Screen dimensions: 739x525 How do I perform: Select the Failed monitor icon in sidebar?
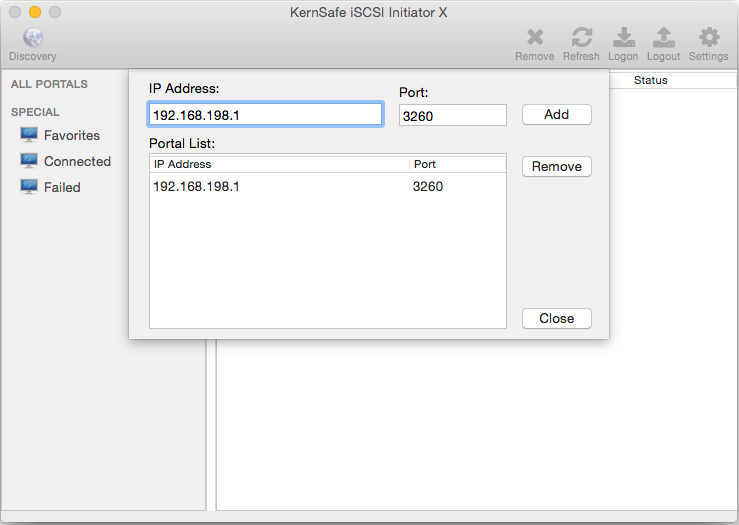click(x=29, y=187)
